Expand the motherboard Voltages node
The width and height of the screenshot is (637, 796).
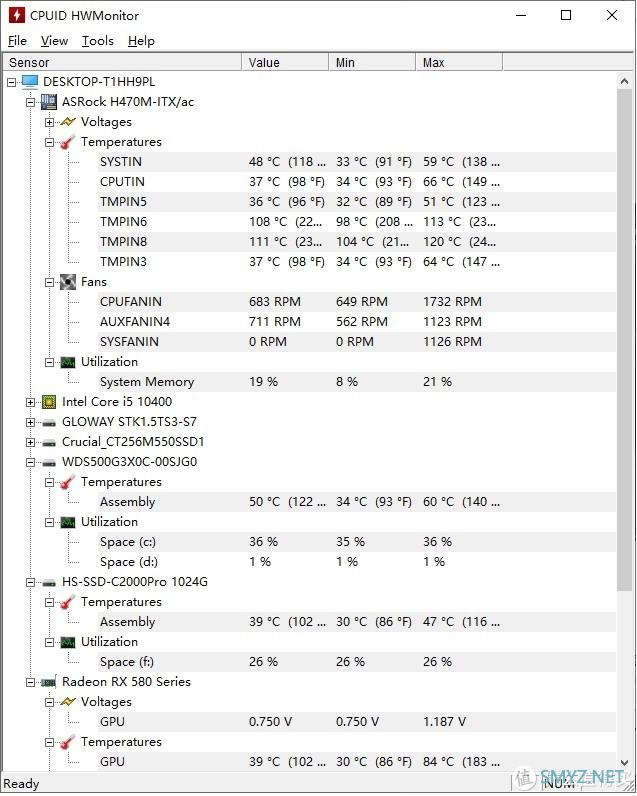[x=49, y=122]
